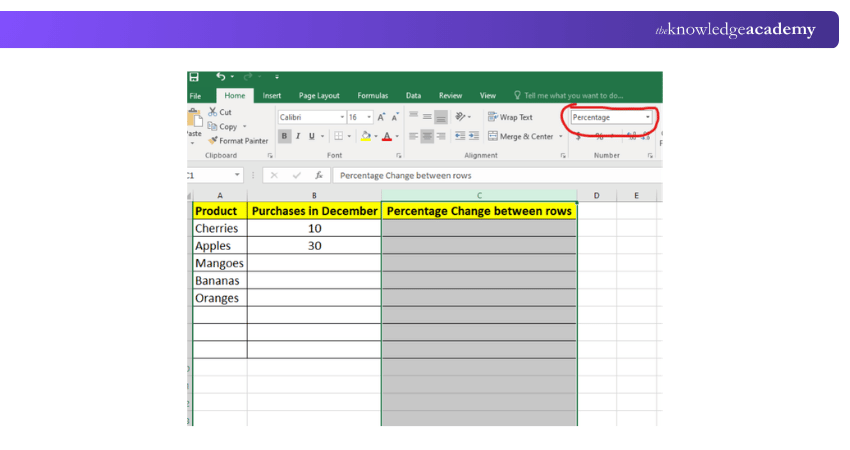Switch to the Home ribbon tab

click(x=235, y=95)
